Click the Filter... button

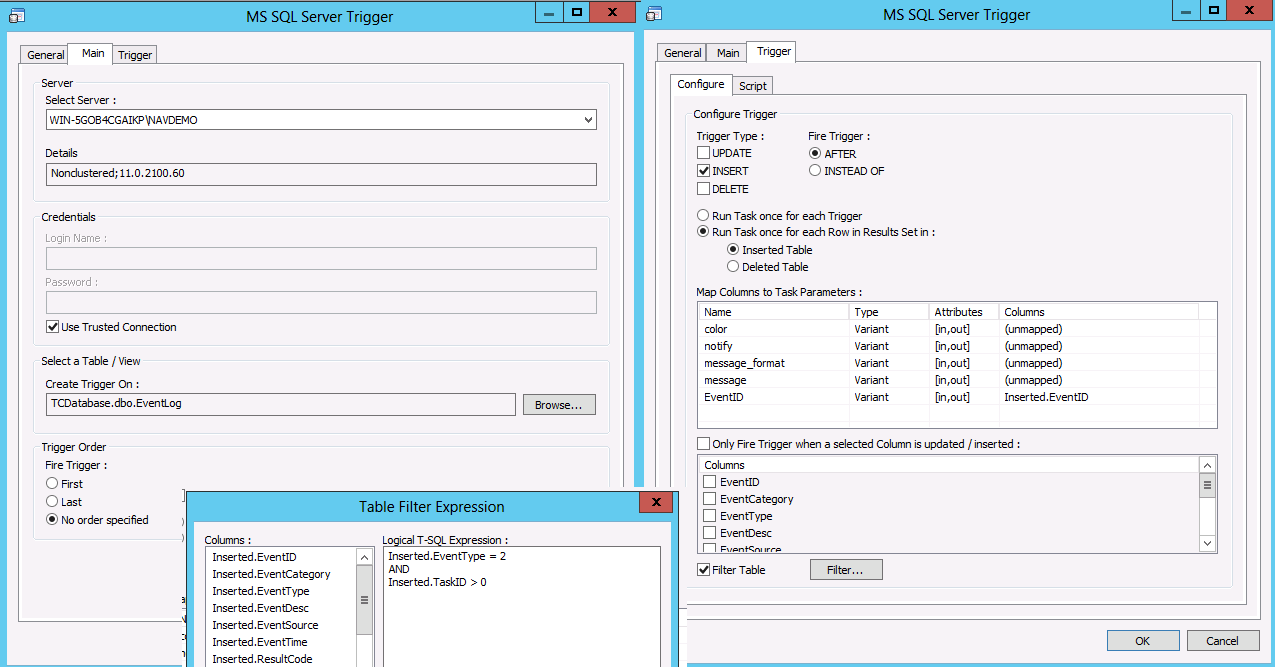846,570
